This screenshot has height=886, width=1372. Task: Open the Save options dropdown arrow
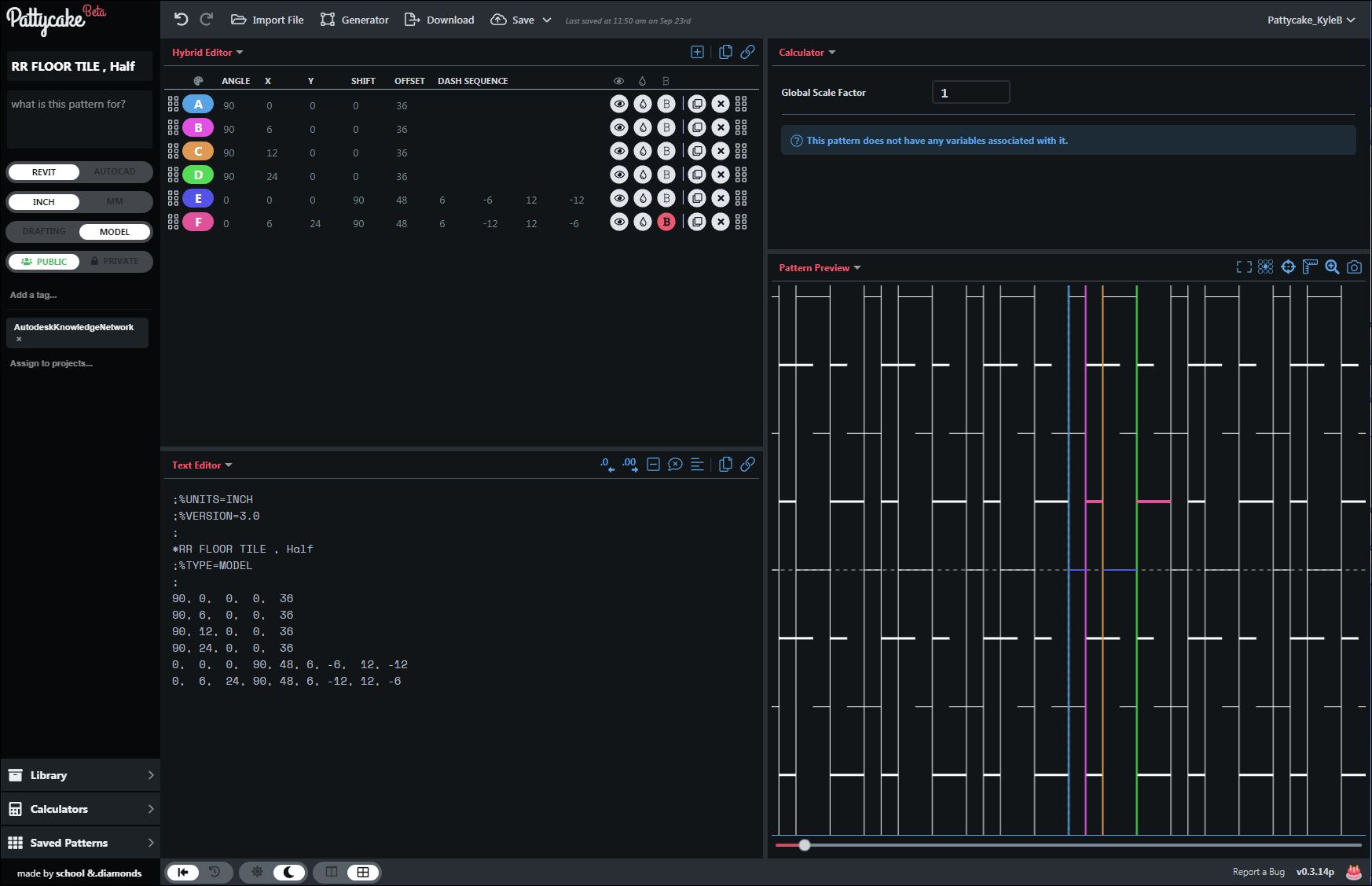pos(547,20)
